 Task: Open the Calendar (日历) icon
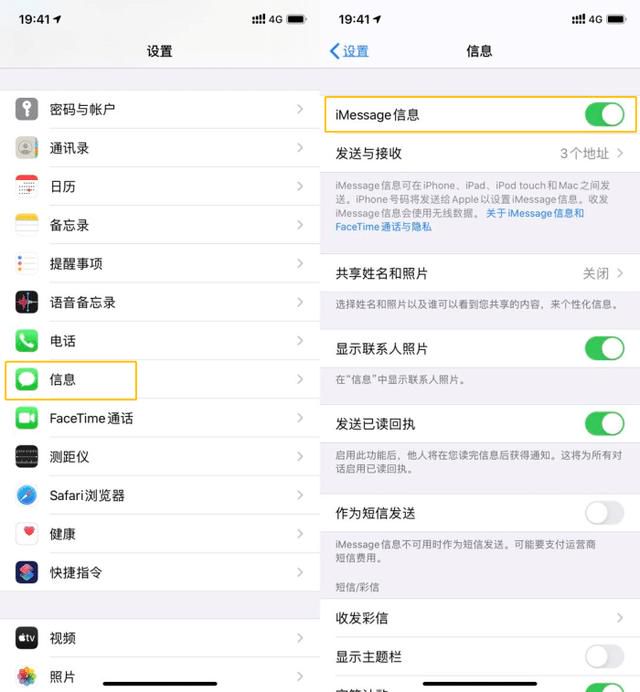[26, 186]
